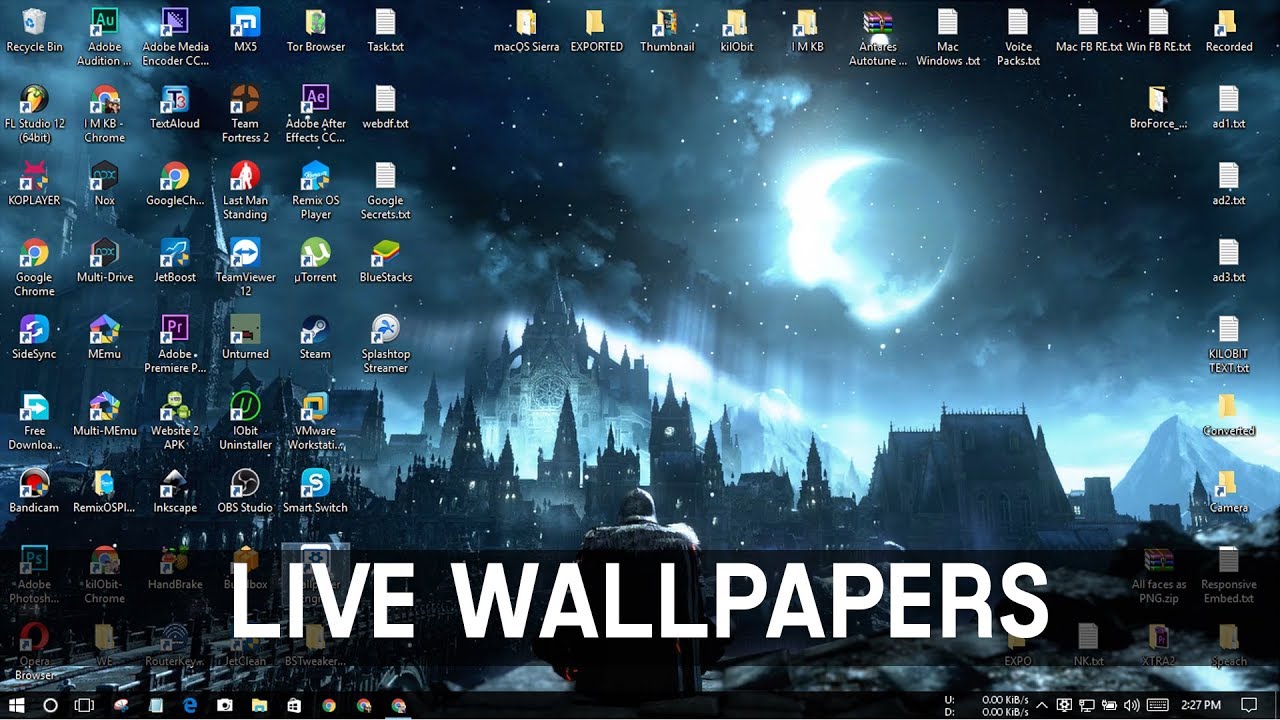
Task: Open Adobe After Effects CC shortcut
Action: click(x=315, y=114)
